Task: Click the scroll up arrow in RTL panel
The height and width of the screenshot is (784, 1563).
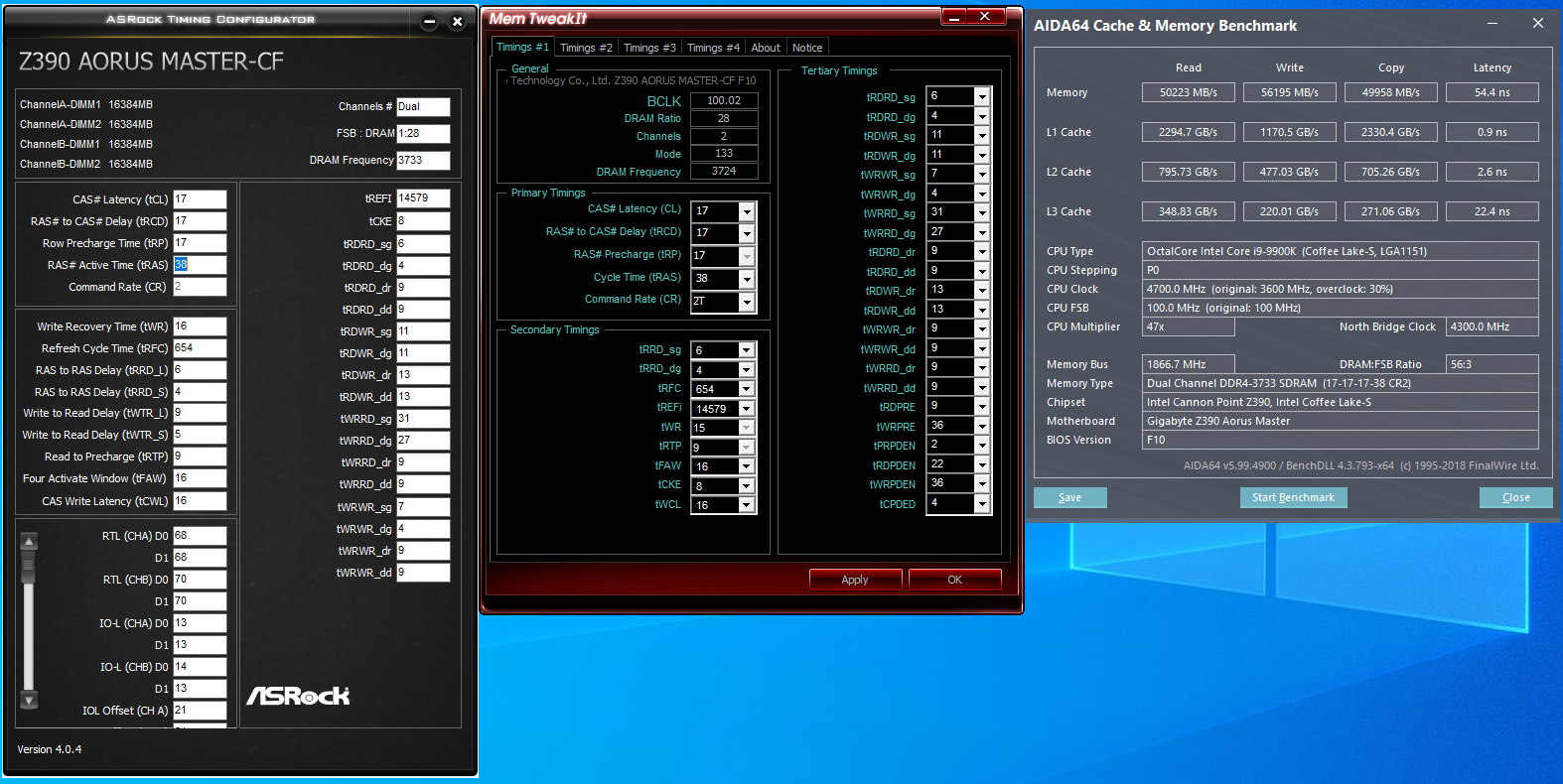Action: [29, 542]
